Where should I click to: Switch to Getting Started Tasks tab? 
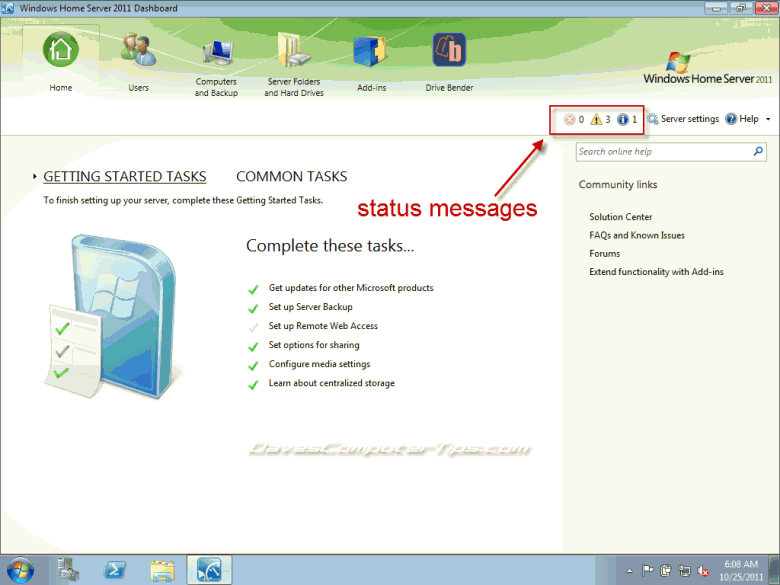point(124,177)
